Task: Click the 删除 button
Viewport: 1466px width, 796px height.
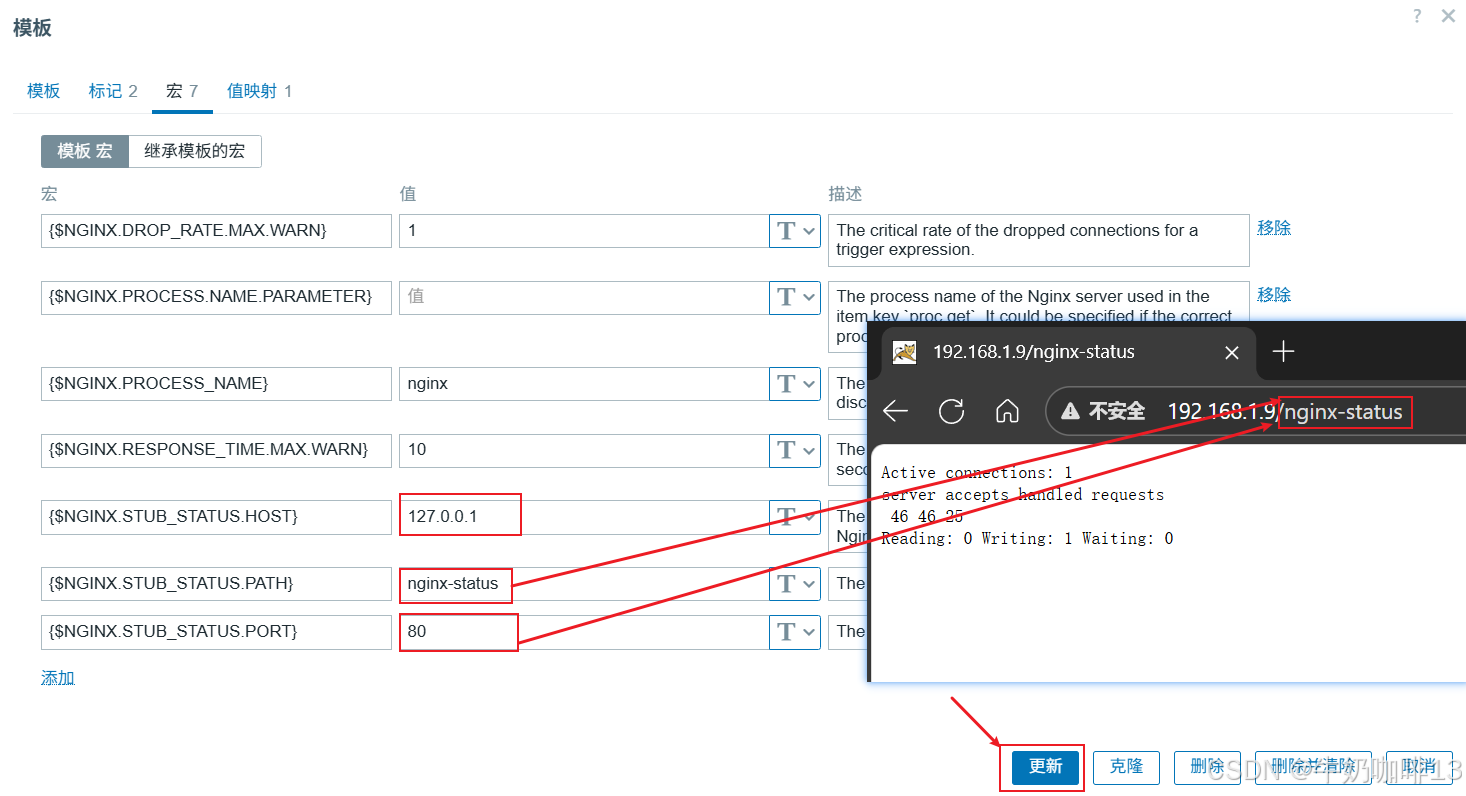Action: pos(1207,767)
